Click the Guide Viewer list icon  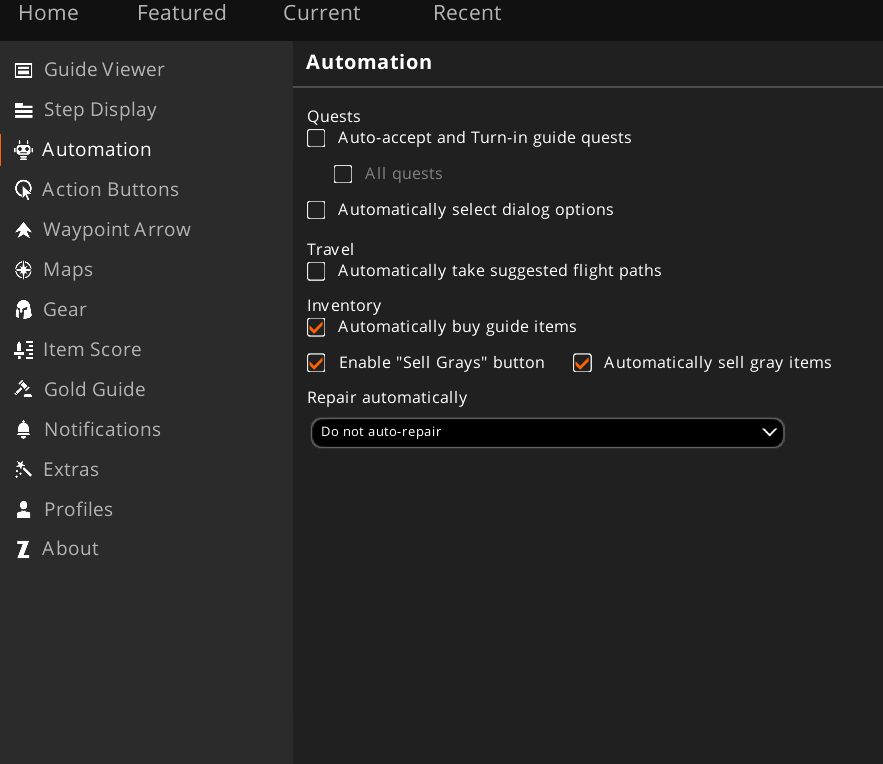(23, 70)
